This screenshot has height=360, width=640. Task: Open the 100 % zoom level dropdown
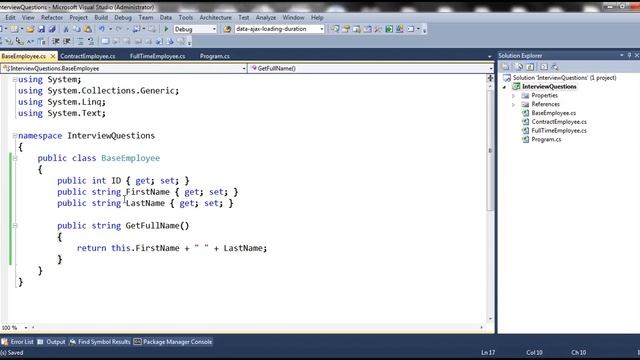pyautogui.click(x=26, y=328)
